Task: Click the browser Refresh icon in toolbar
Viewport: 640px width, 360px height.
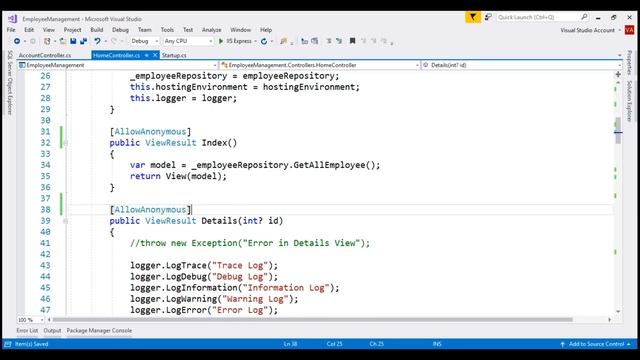Action: pyautogui.click(x=264, y=41)
